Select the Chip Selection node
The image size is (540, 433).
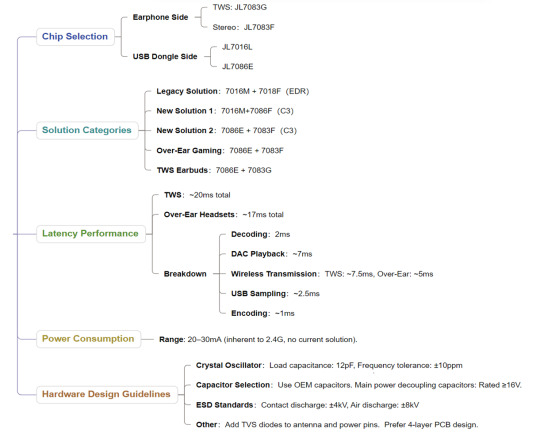pyautogui.click(x=75, y=37)
